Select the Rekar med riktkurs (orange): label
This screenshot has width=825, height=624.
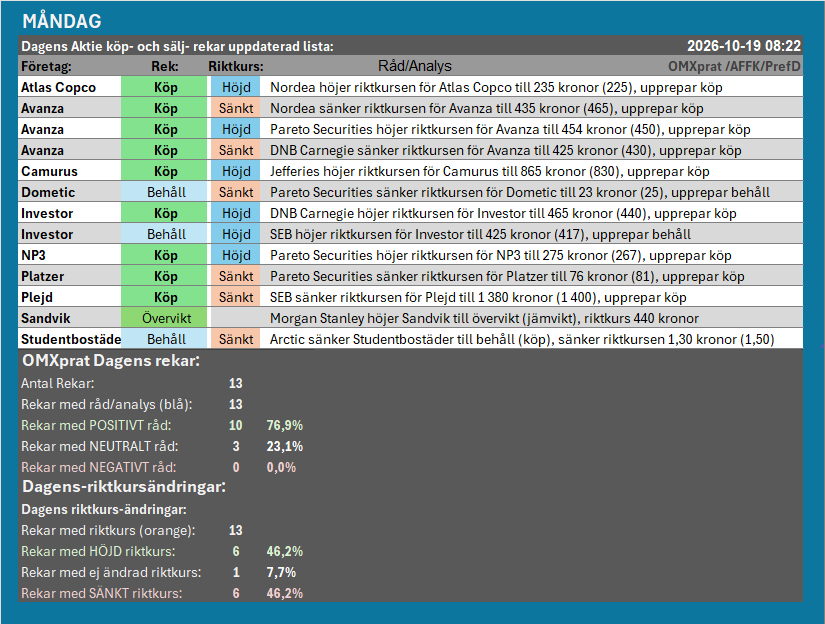pos(108,531)
